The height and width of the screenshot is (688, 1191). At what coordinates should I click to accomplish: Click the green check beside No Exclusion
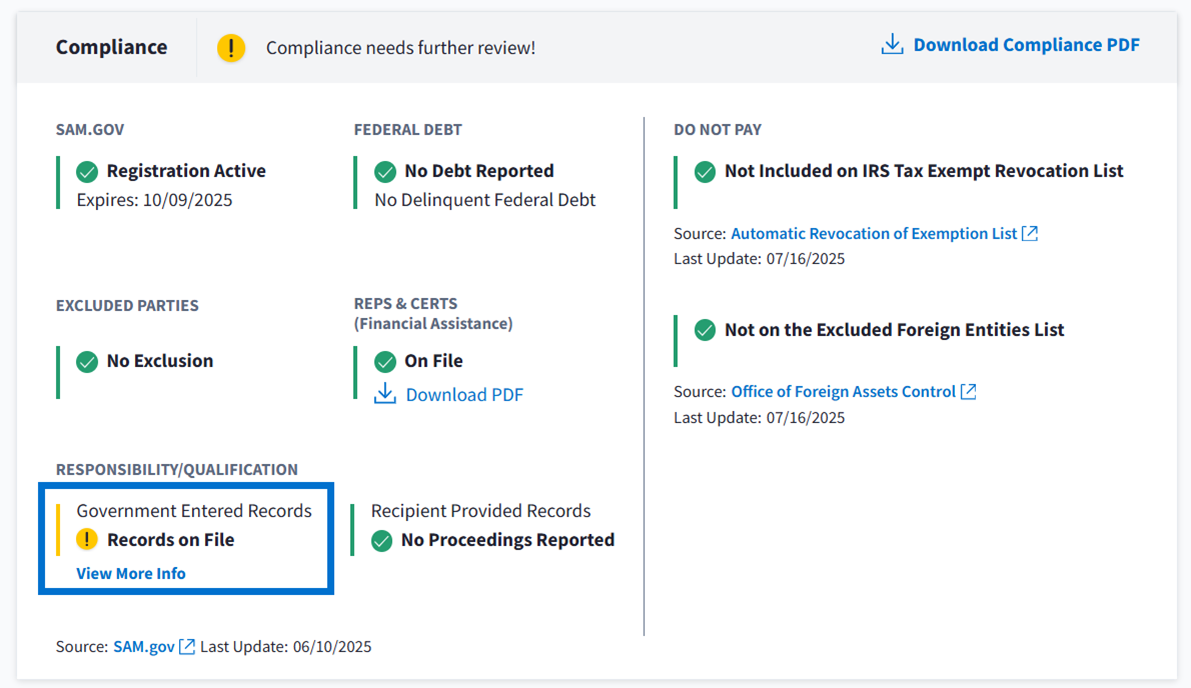pos(87,361)
